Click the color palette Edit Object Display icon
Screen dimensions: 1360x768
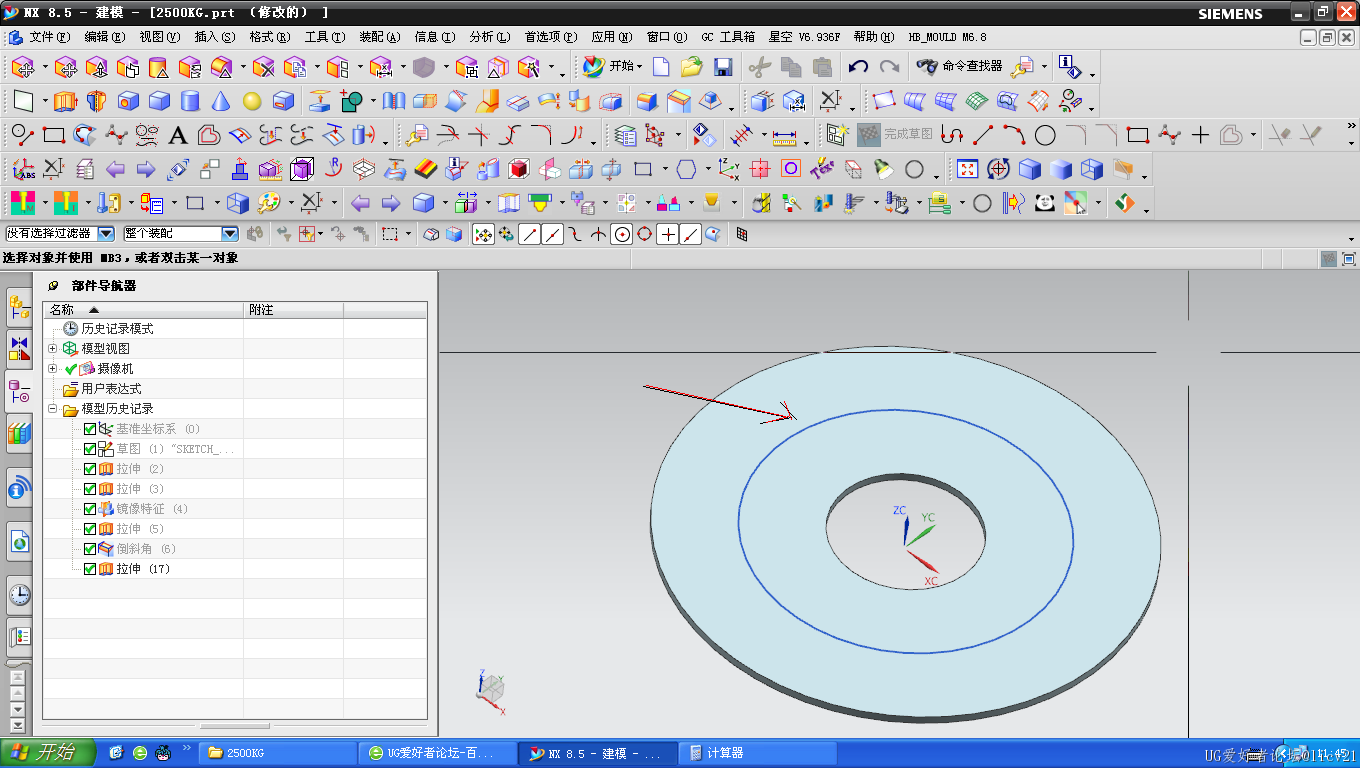click(x=269, y=203)
